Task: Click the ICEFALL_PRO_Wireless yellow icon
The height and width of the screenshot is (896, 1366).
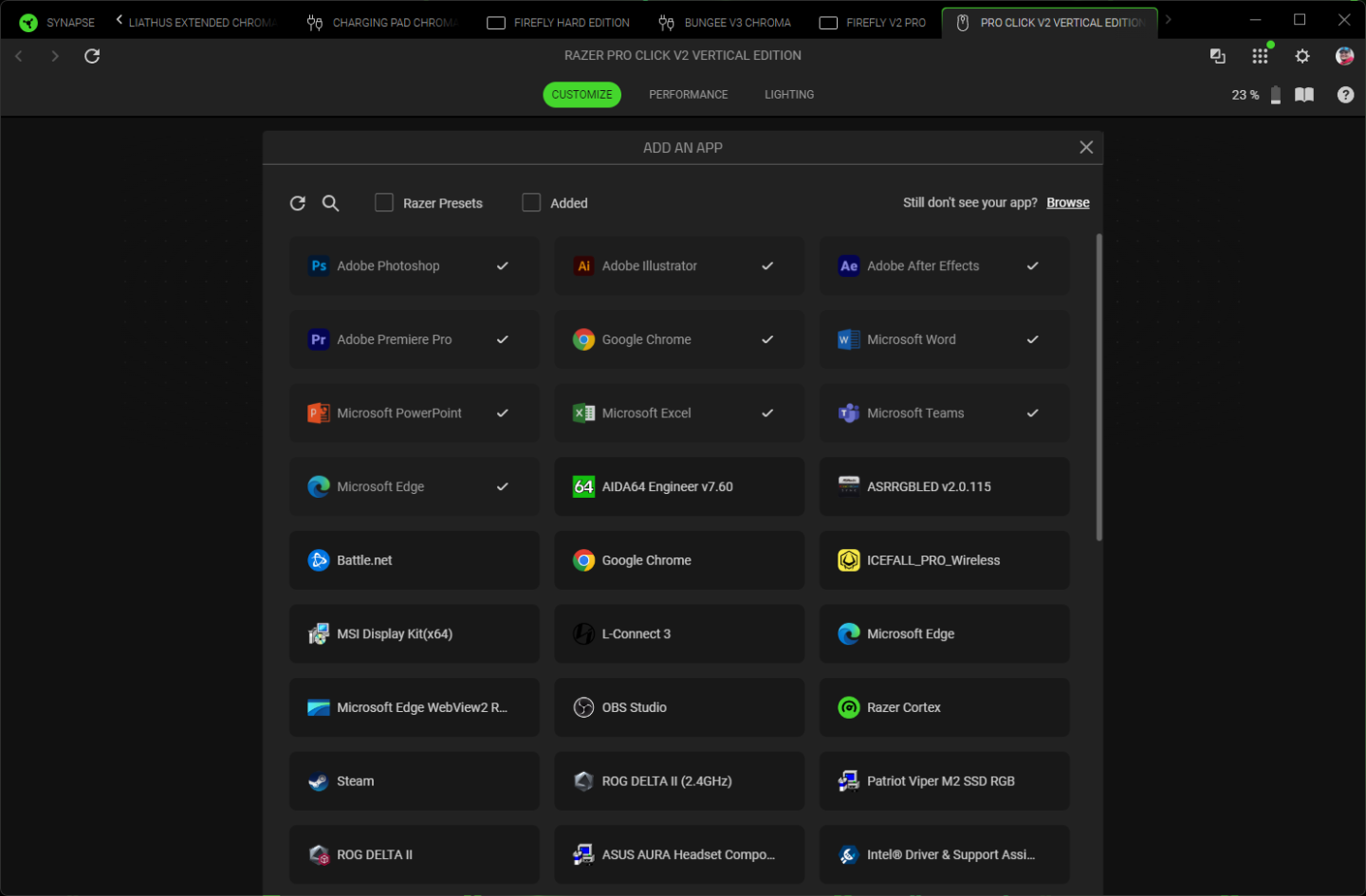Action: coord(849,560)
